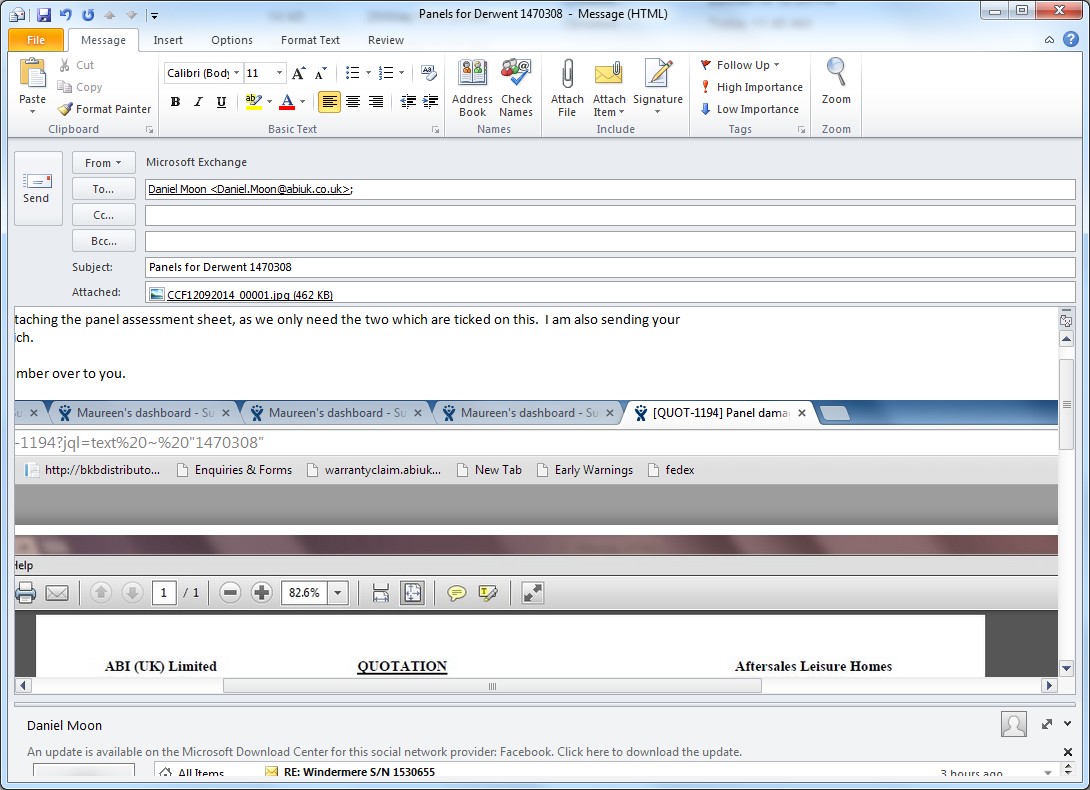Click the Subject input field

point(610,267)
